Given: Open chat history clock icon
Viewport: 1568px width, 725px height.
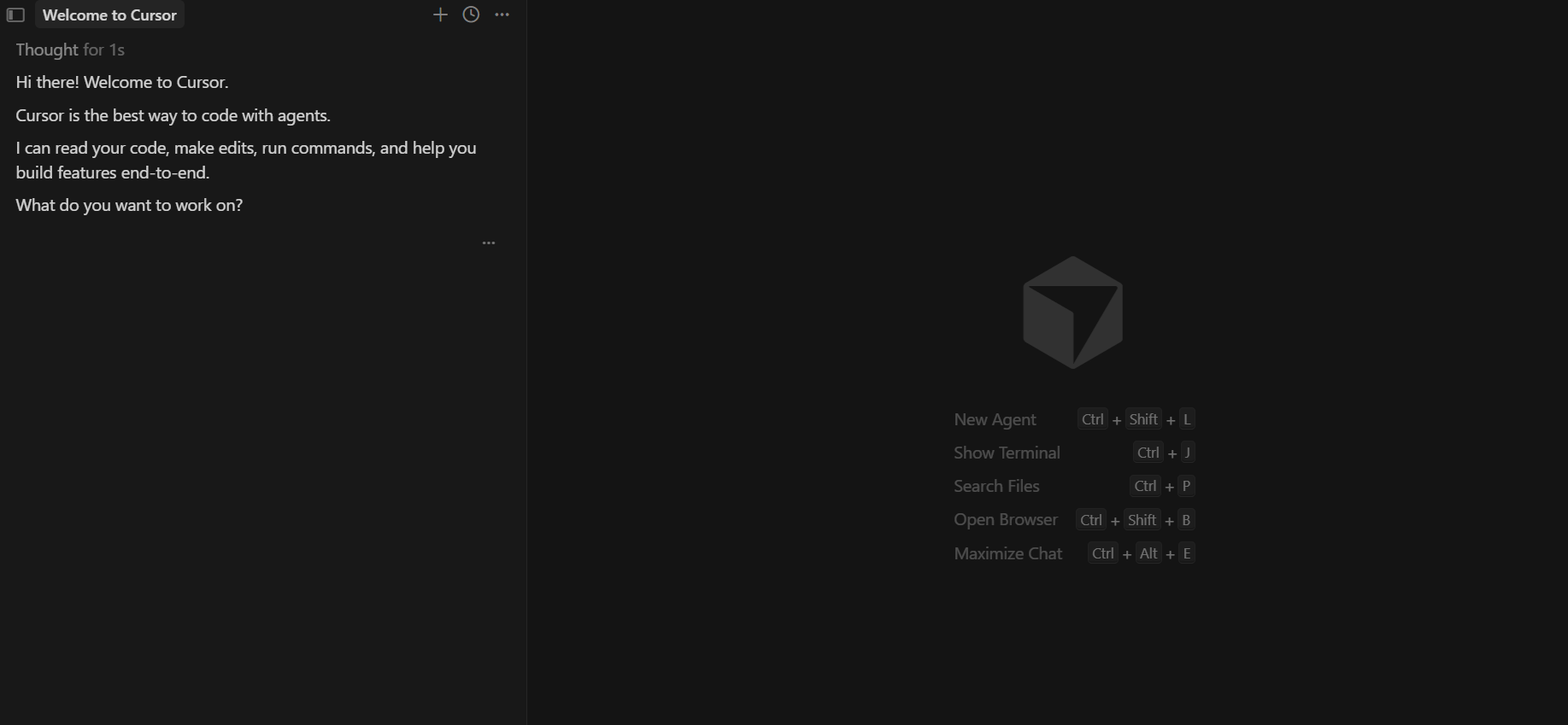Looking at the screenshot, I should pyautogui.click(x=471, y=15).
